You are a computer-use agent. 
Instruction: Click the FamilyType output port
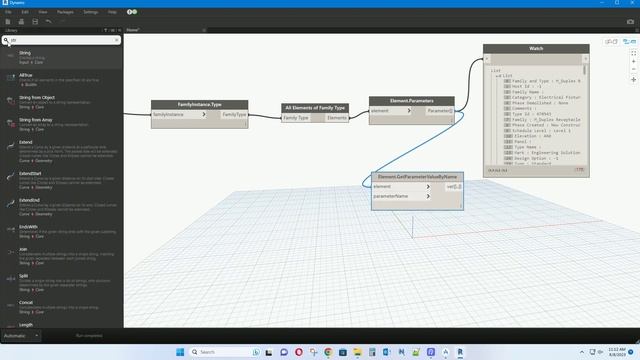coord(234,115)
